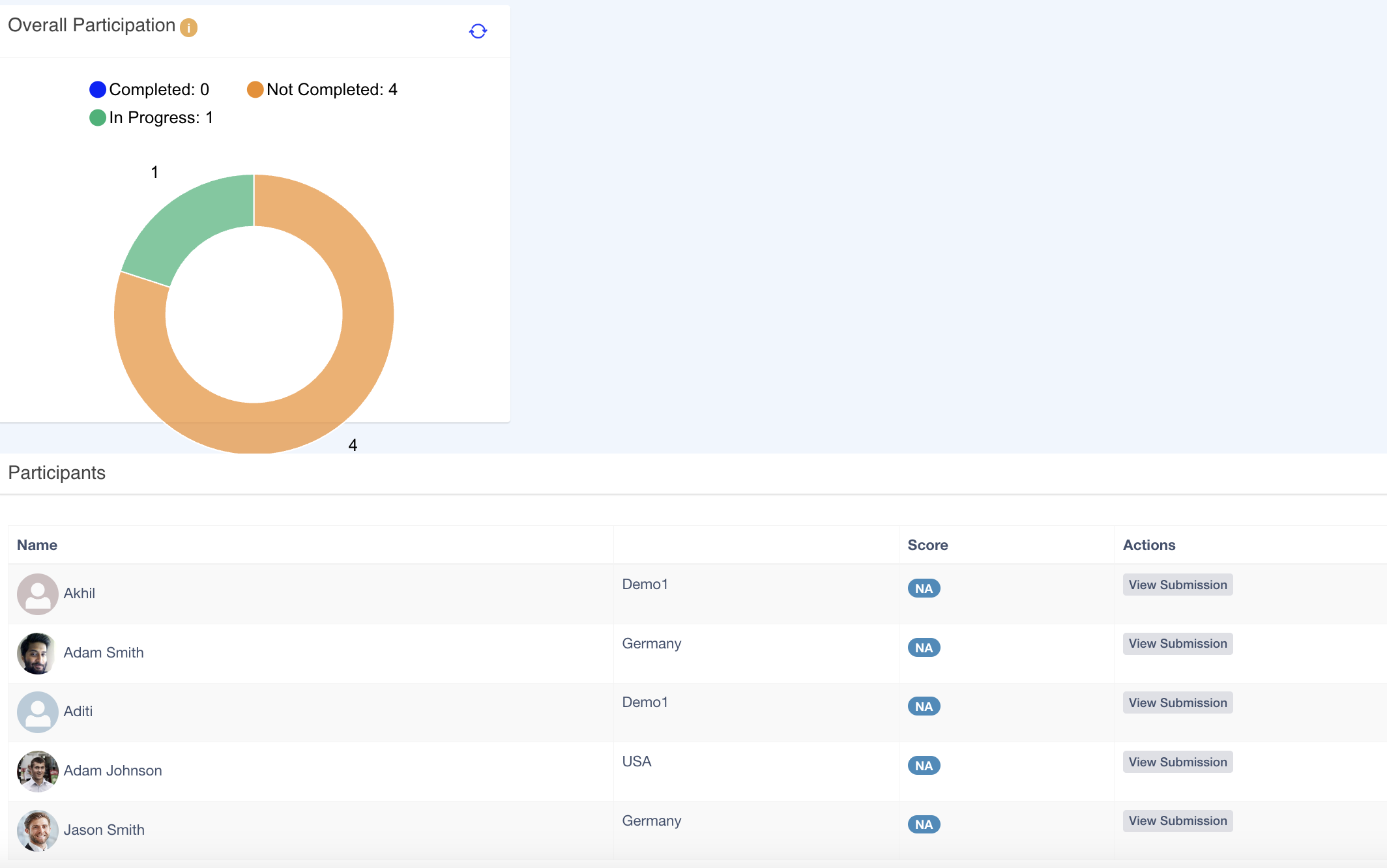The width and height of the screenshot is (1387, 868).
Task: Click Adam Smith's profile photo
Action: pyautogui.click(x=37, y=653)
